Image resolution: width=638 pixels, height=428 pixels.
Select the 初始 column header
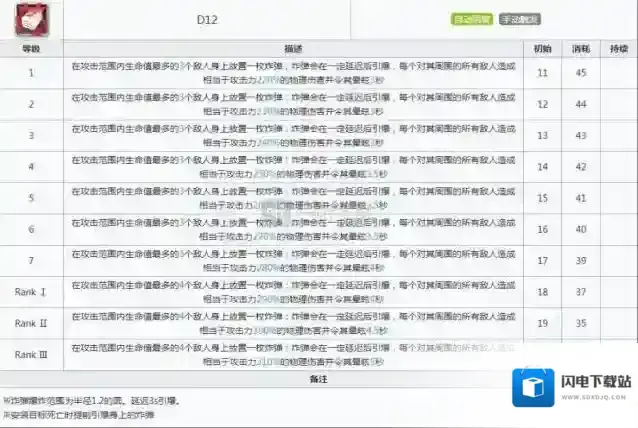pos(542,48)
